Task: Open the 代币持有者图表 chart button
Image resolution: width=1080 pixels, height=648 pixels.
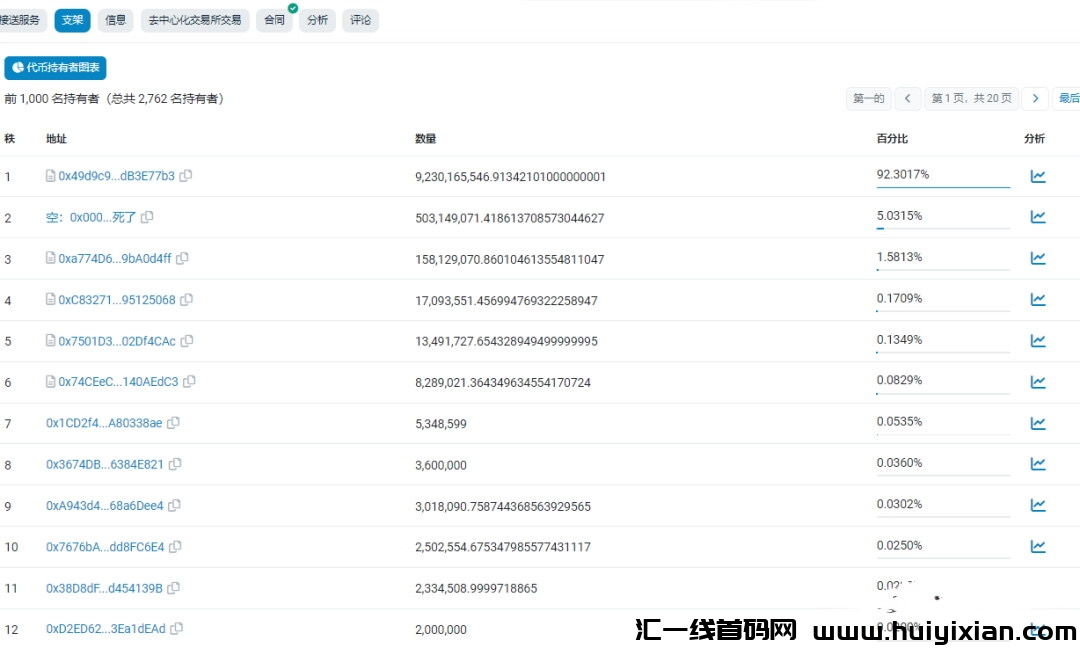Action: pyautogui.click(x=56, y=68)
